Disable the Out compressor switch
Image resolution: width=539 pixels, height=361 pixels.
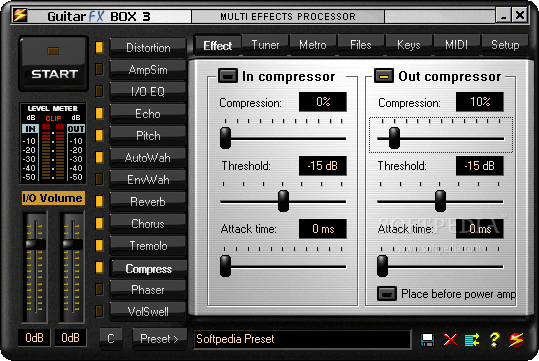point(384,76)
